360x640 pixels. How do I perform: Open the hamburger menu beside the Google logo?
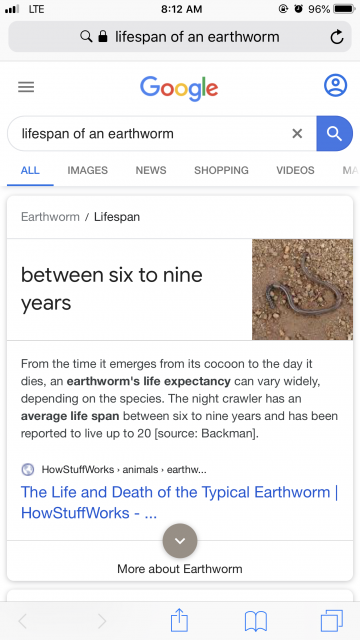(26, 87)
